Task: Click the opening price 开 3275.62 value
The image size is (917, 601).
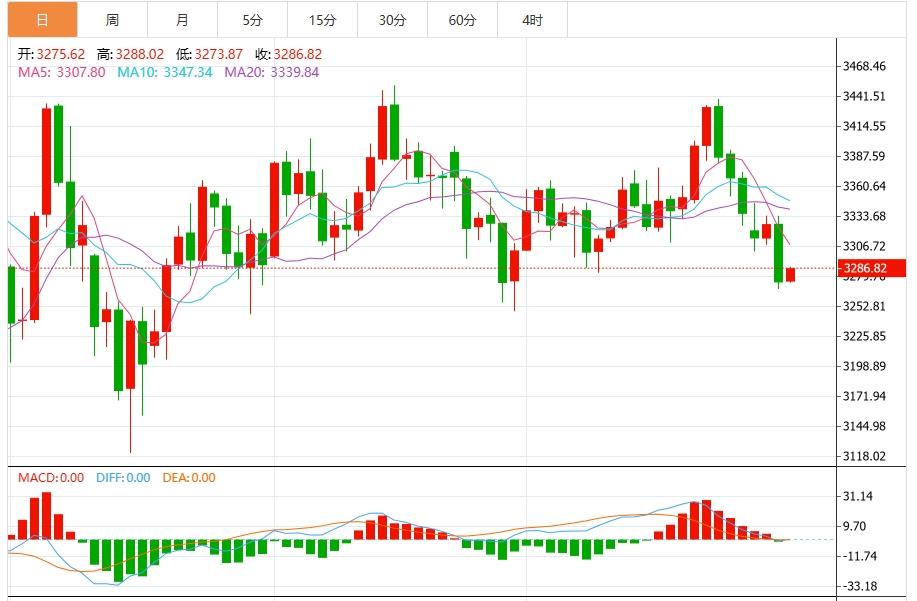Action: [53, 55]
